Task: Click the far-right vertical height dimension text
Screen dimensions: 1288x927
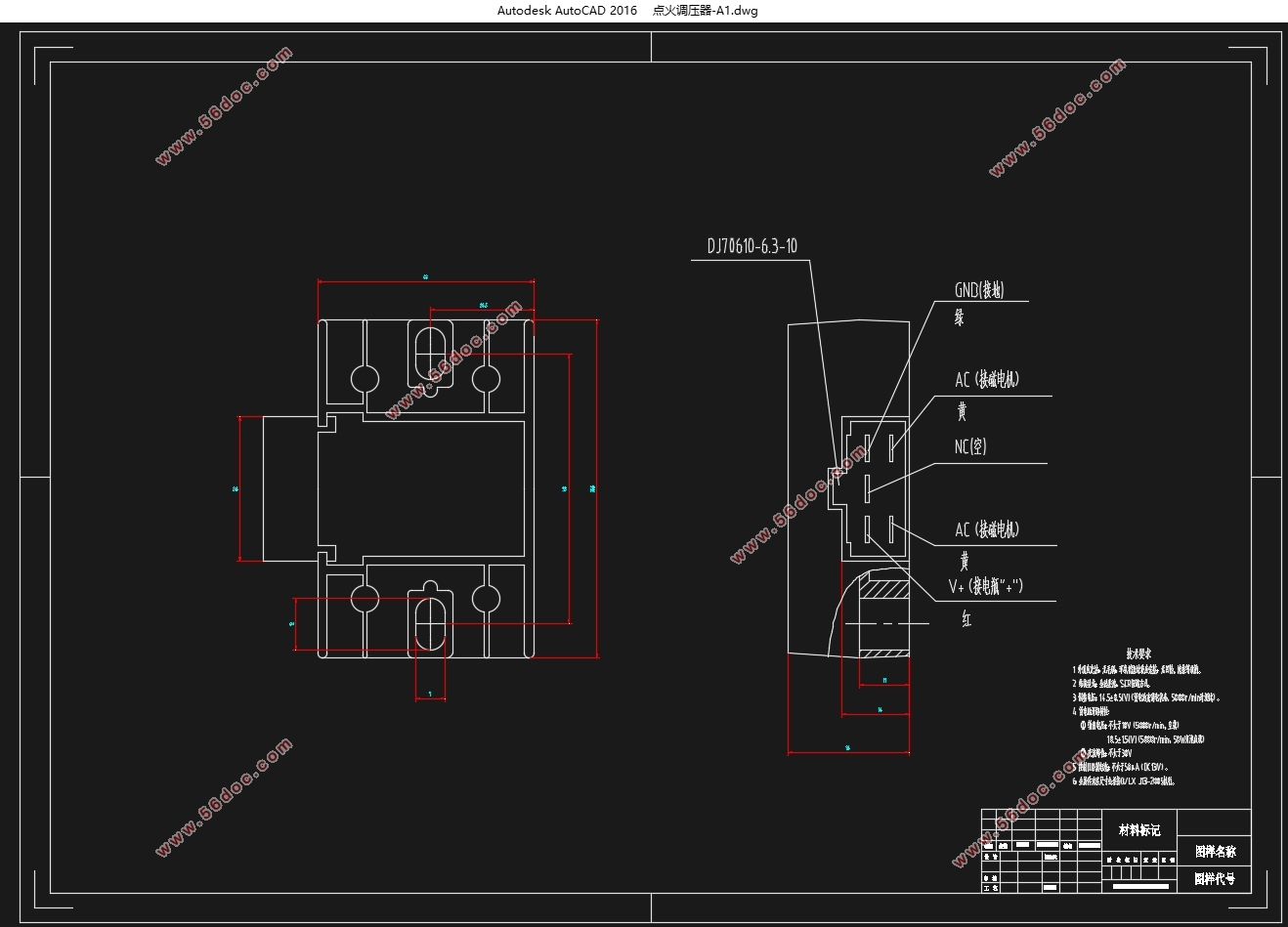Action: (x=593, y=488)
